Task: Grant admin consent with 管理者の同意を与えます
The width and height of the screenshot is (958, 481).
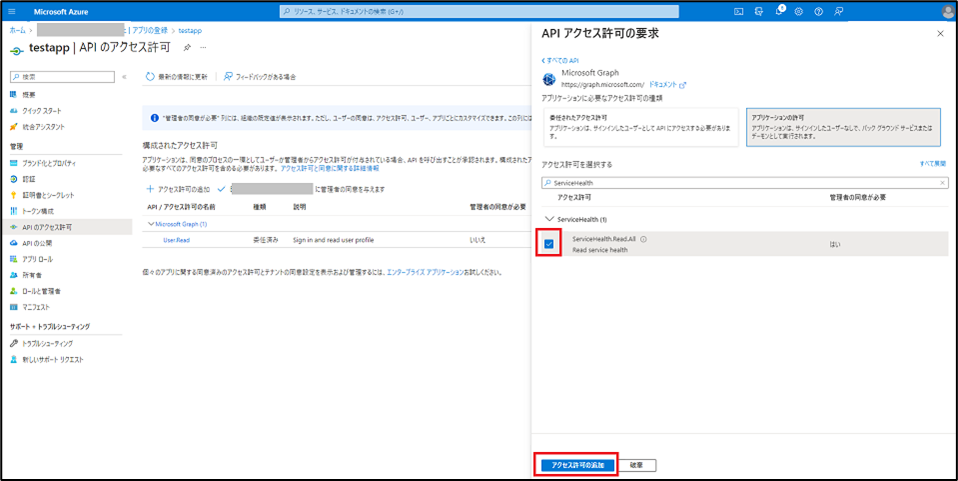Action: coord(301,189)
